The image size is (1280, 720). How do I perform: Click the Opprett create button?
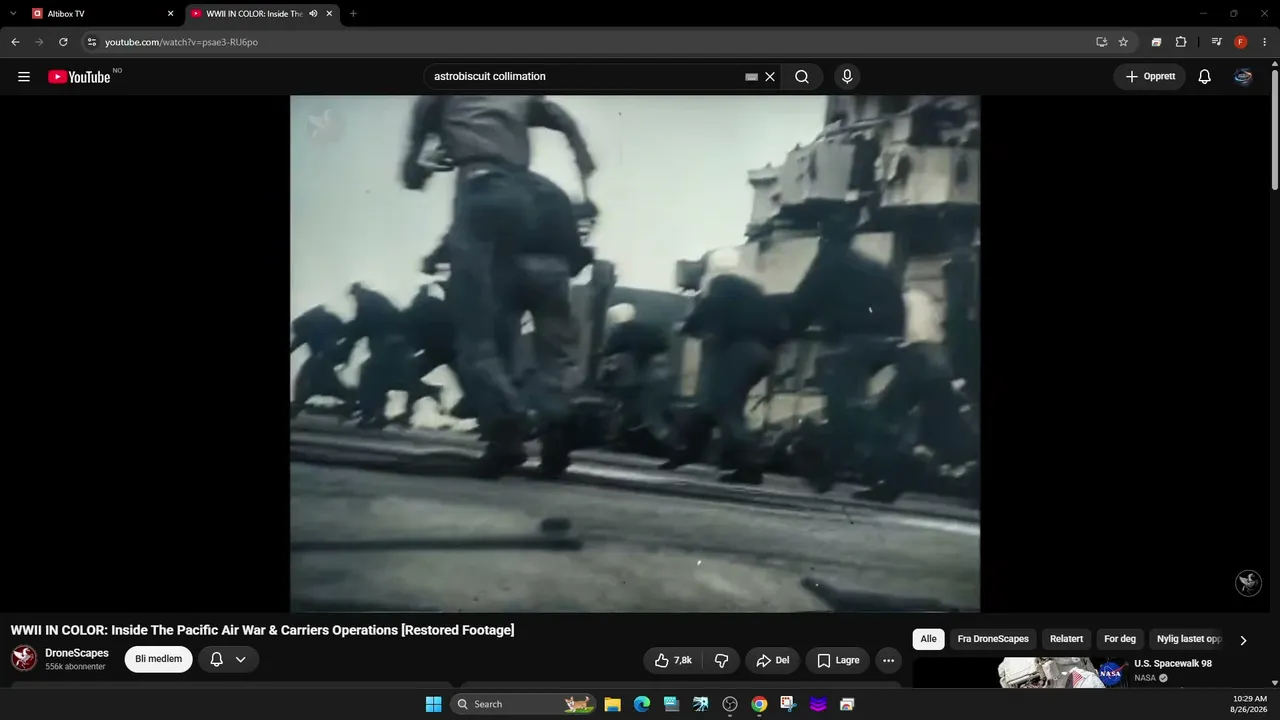pyautogui.click(x=1150, y=77)
